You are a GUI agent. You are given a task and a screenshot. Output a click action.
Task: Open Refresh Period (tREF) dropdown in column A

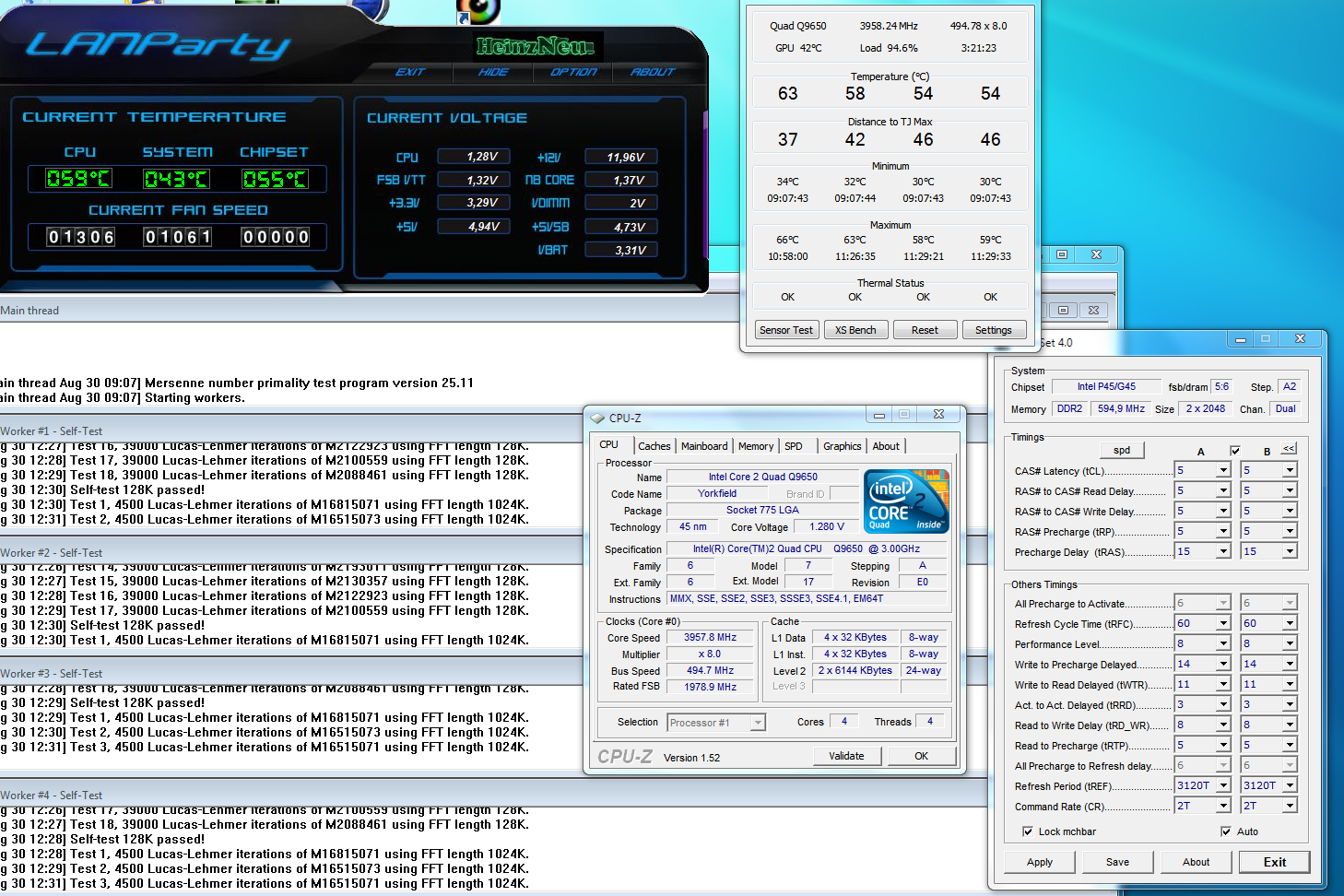(1223, 785)
